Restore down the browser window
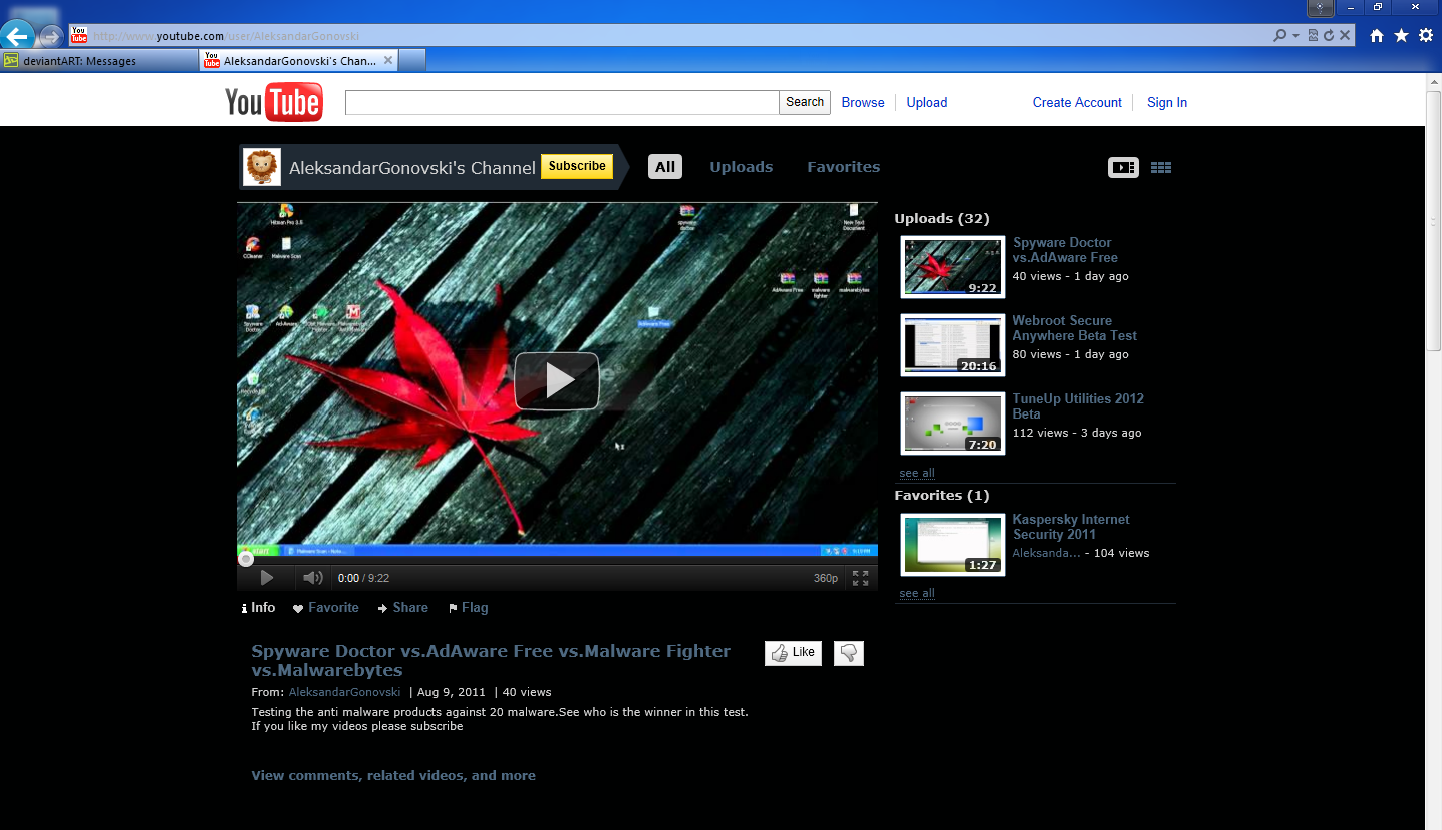 tap(1378, 7)
